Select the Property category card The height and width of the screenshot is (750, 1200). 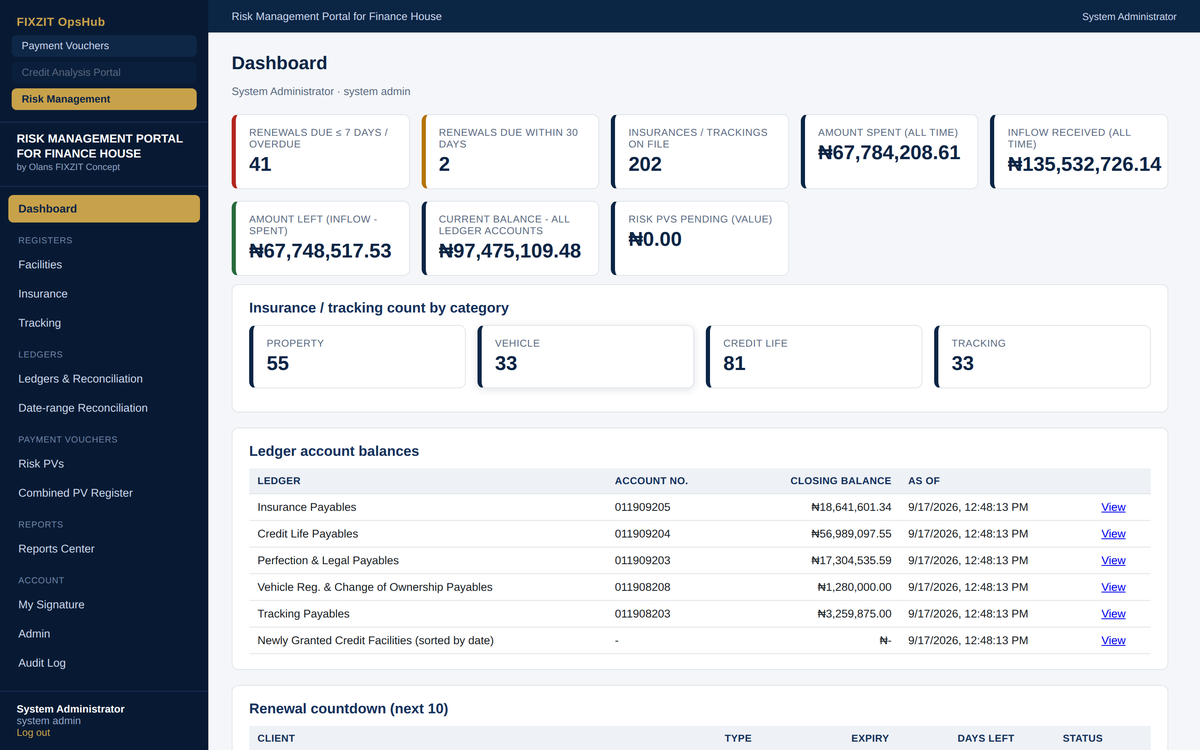point(357,356)
